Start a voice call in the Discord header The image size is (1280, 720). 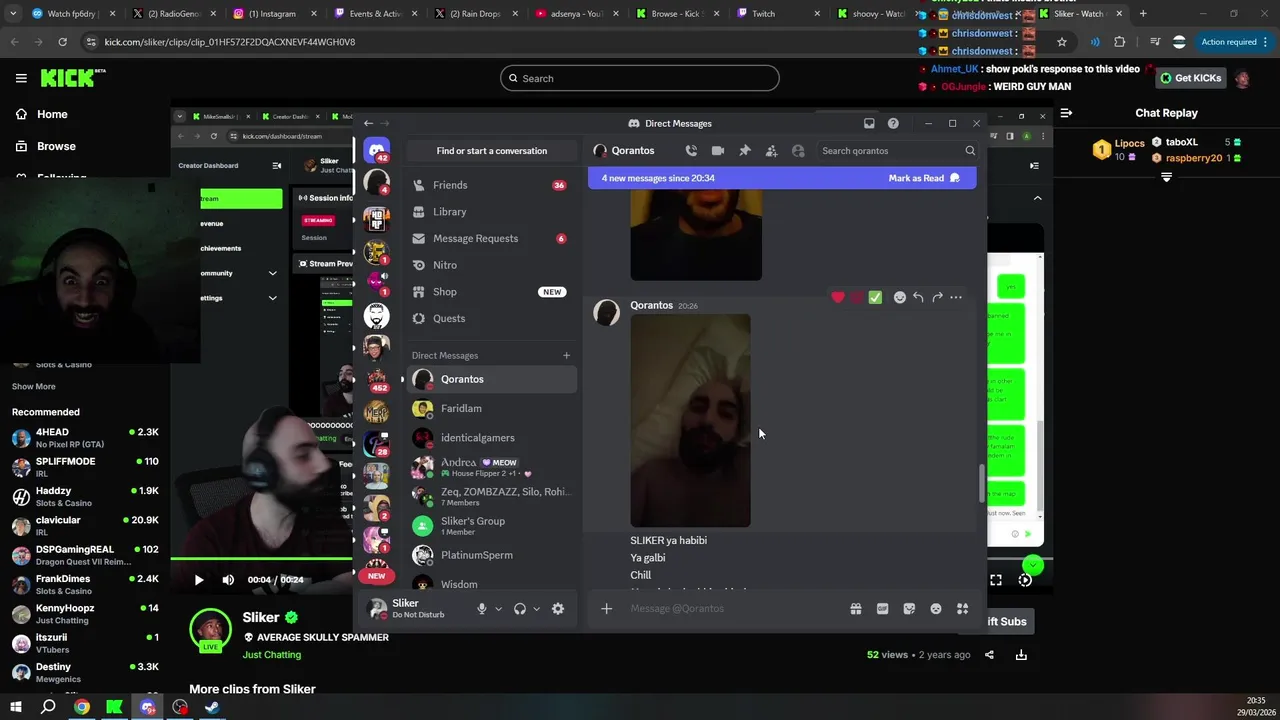click(691, 151)
